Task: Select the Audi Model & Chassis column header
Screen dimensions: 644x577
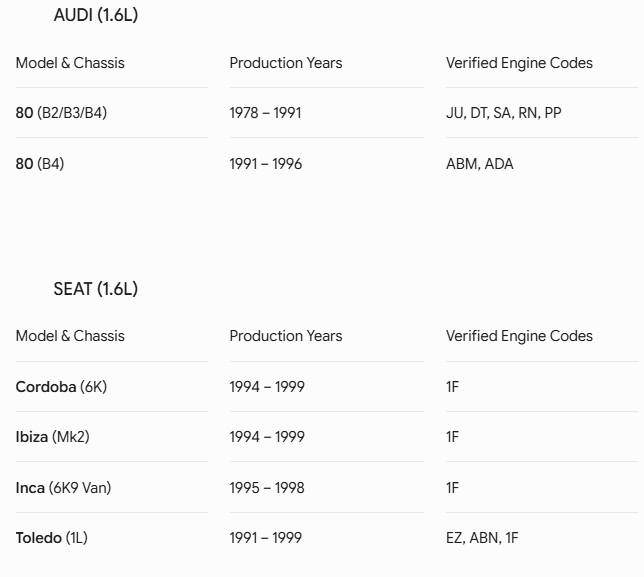Action: [x=70, y=63]
